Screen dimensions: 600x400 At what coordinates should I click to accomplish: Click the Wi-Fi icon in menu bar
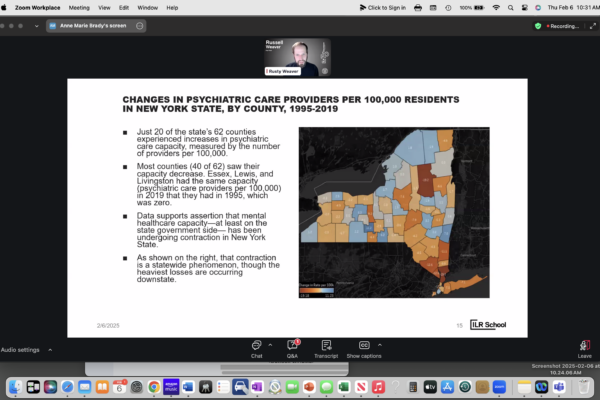point(497,6)
